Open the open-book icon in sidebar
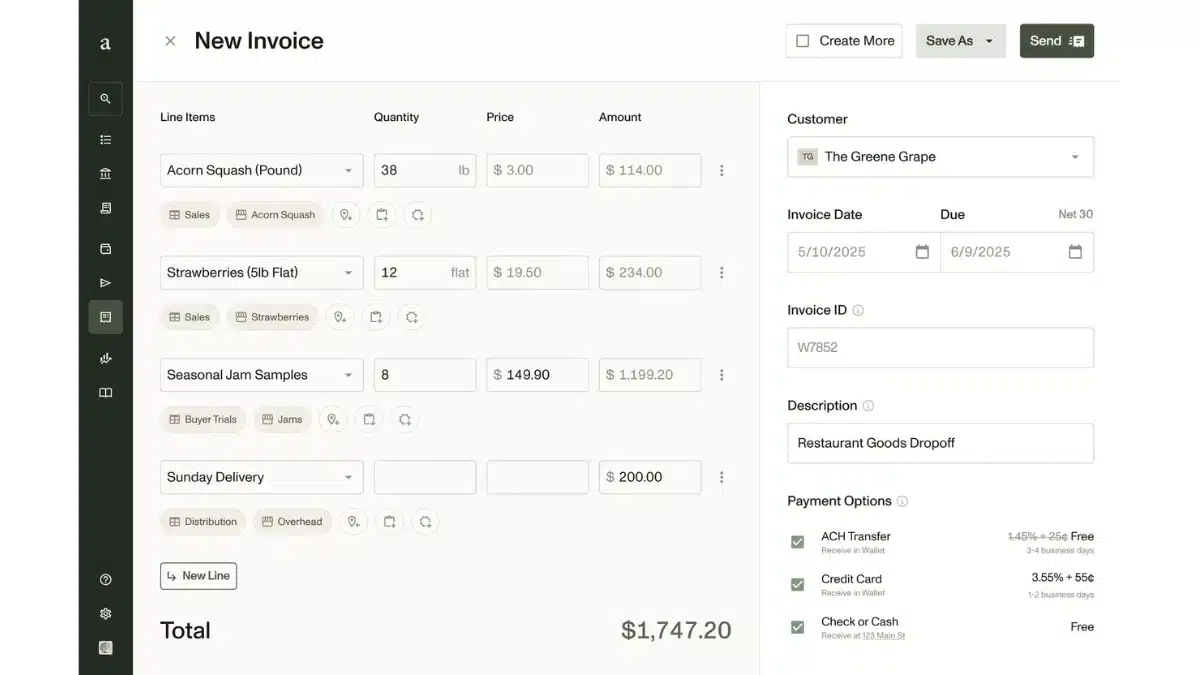Image resolution: width=1200 pixels, height=675 pixels. coord(105,393)
